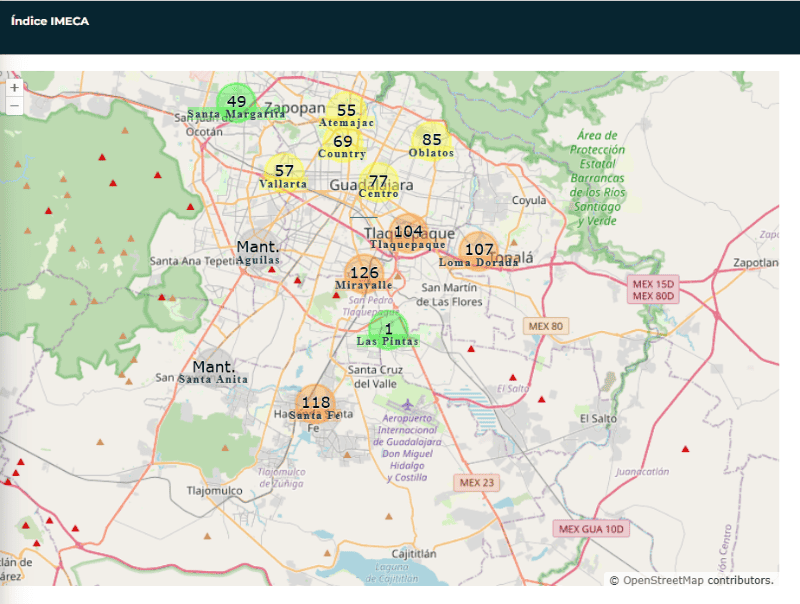Click the MEX 15D highway label

[x=654, y=282]
